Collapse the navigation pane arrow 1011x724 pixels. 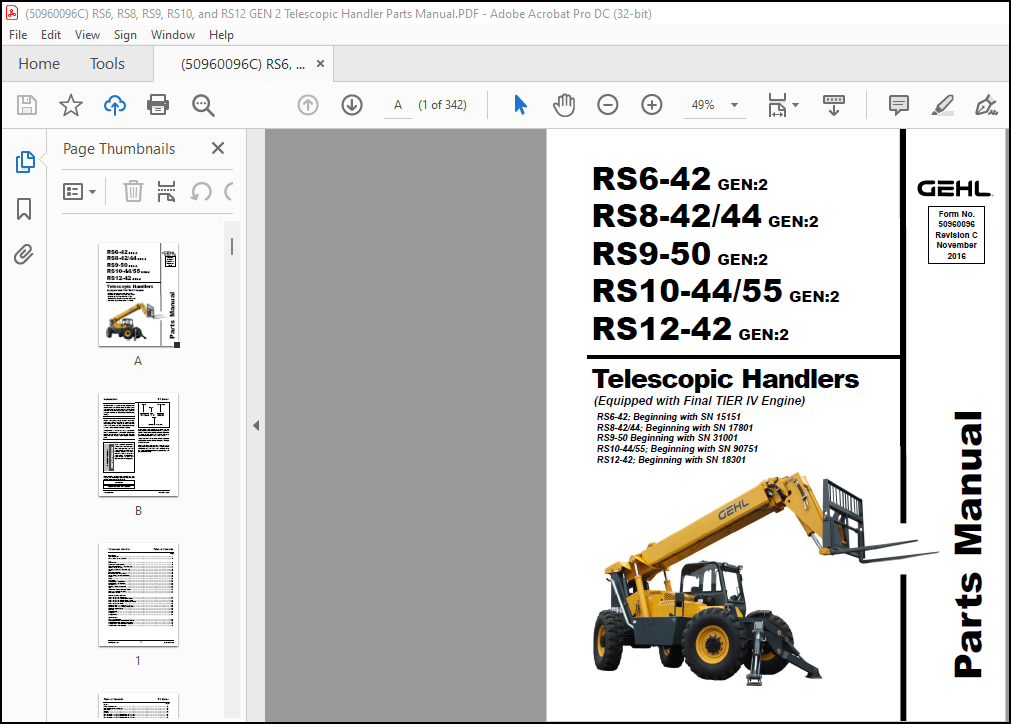[256, 426]
